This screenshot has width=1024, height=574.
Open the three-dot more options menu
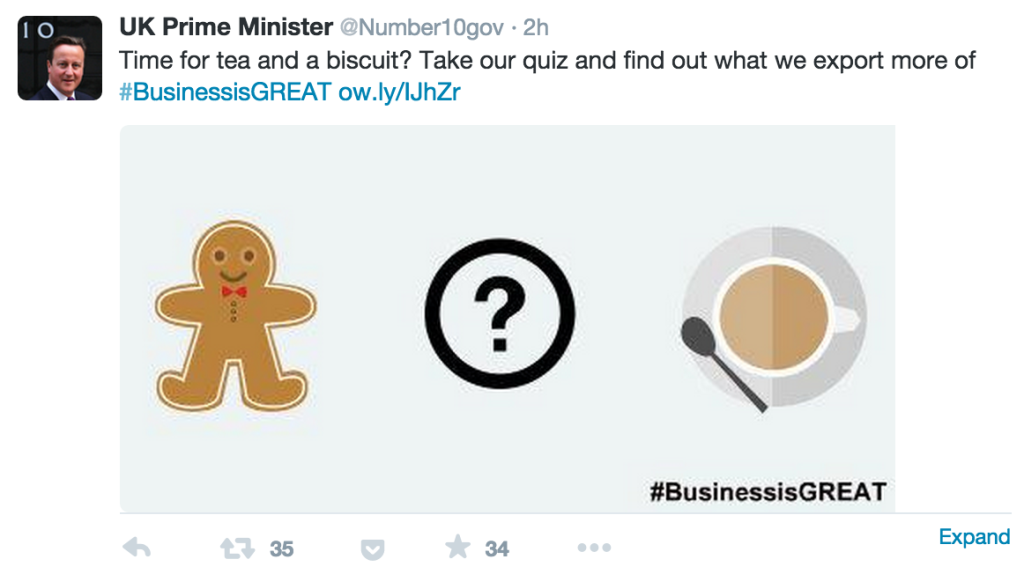(594, 547)
